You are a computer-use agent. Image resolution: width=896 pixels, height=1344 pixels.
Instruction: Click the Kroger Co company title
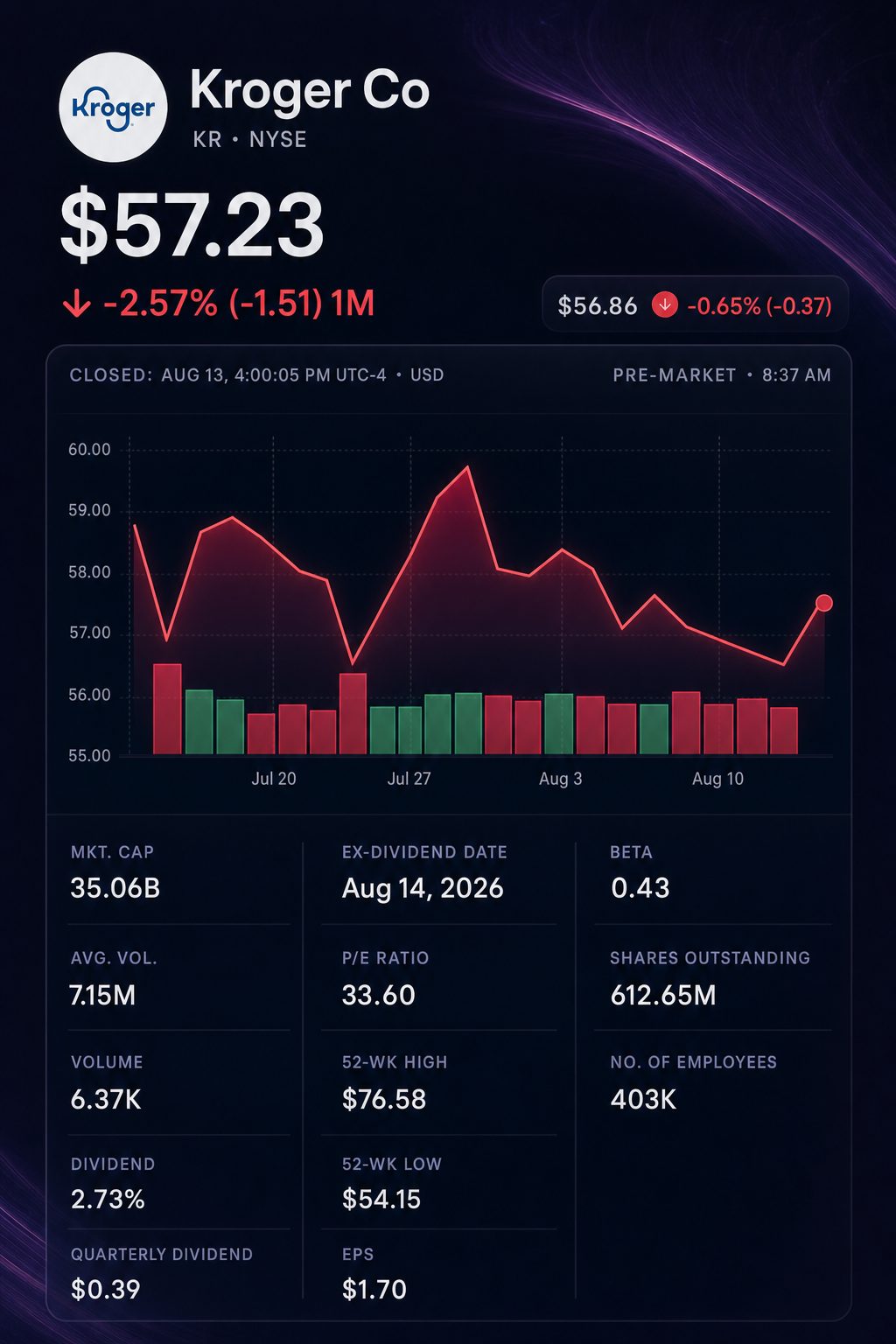click(310, 91)
